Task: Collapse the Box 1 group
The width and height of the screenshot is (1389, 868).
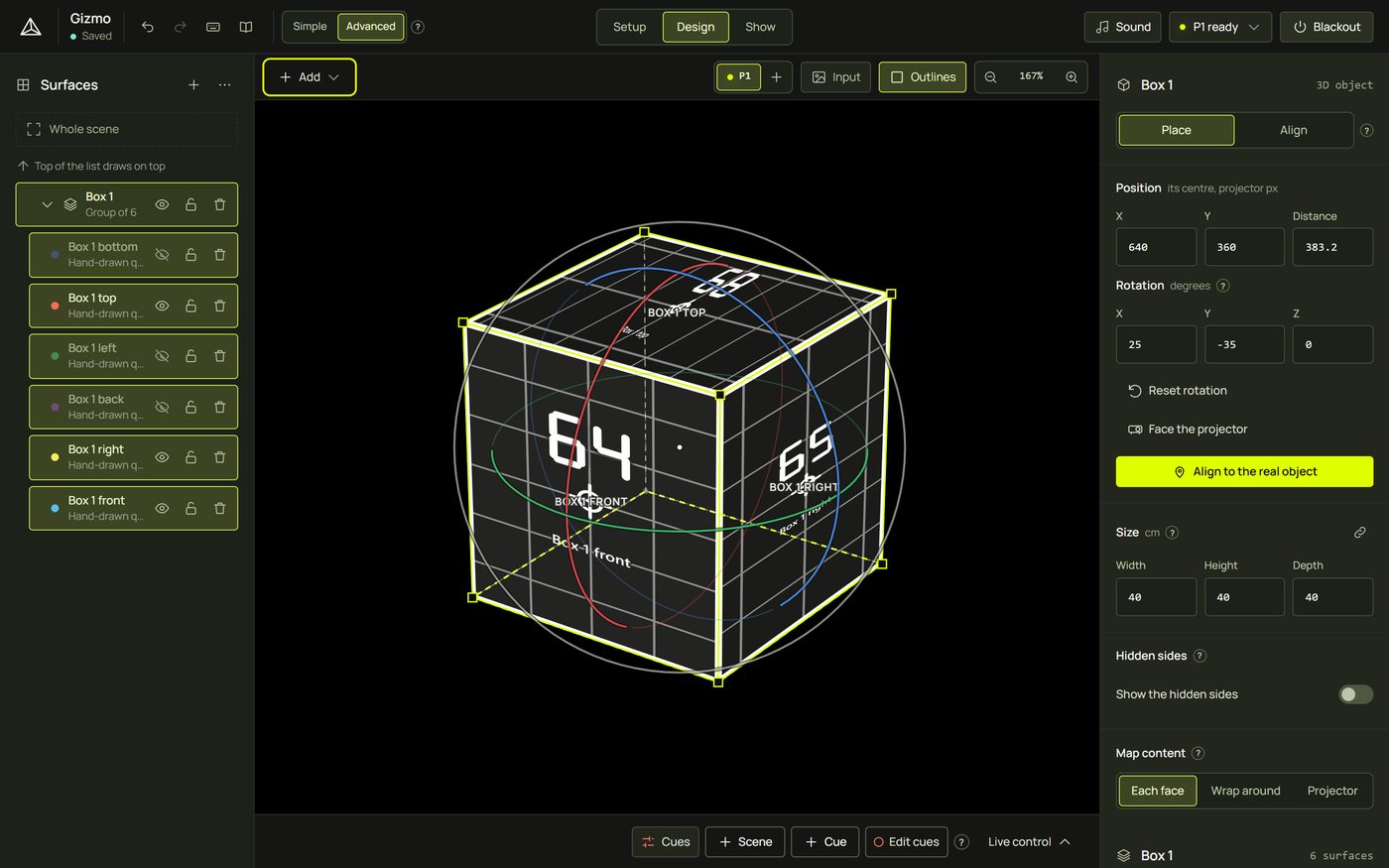Action: pos(47,204)
